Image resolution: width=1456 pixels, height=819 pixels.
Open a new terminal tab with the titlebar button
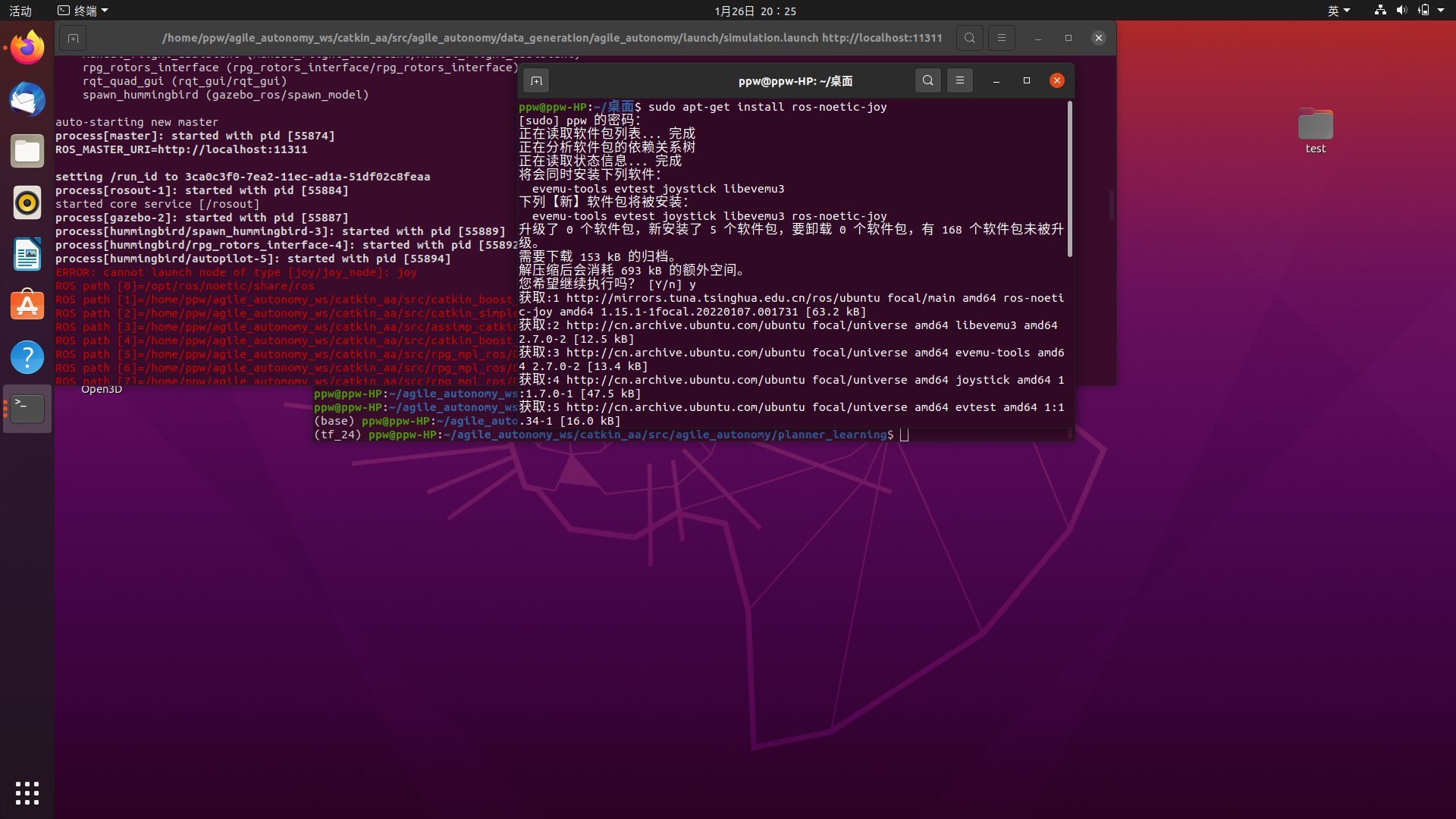pos(538,80)
